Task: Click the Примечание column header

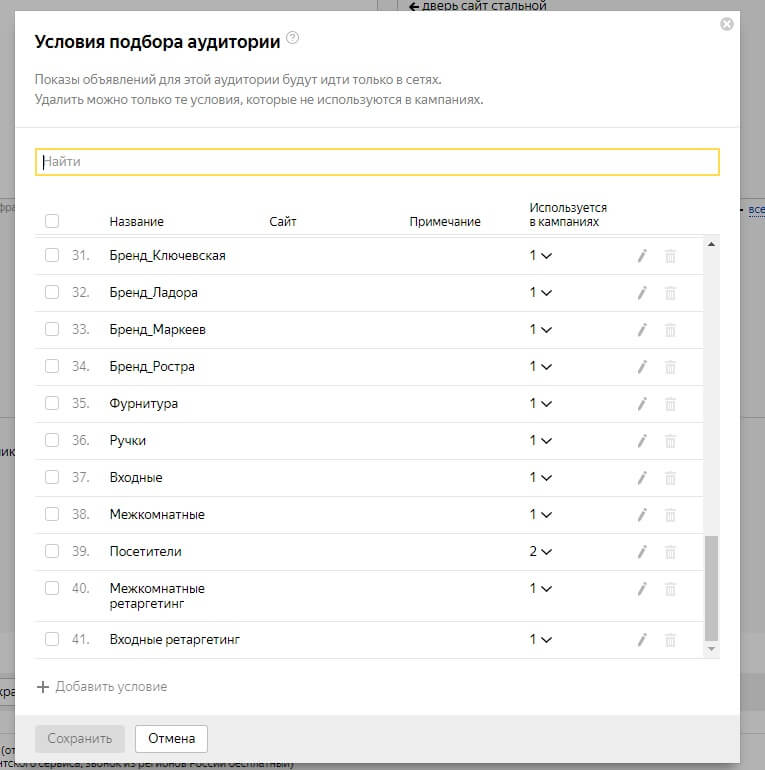Action: 445,222
